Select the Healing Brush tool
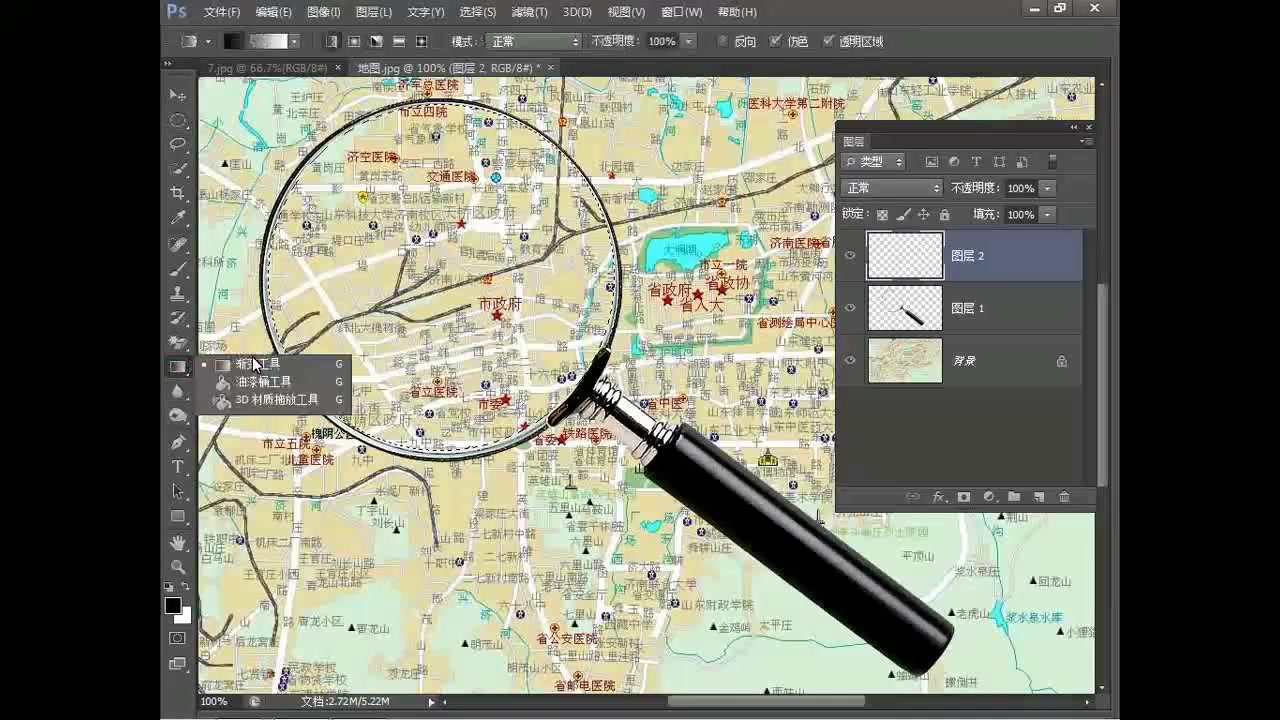 [x=178, y=245]
